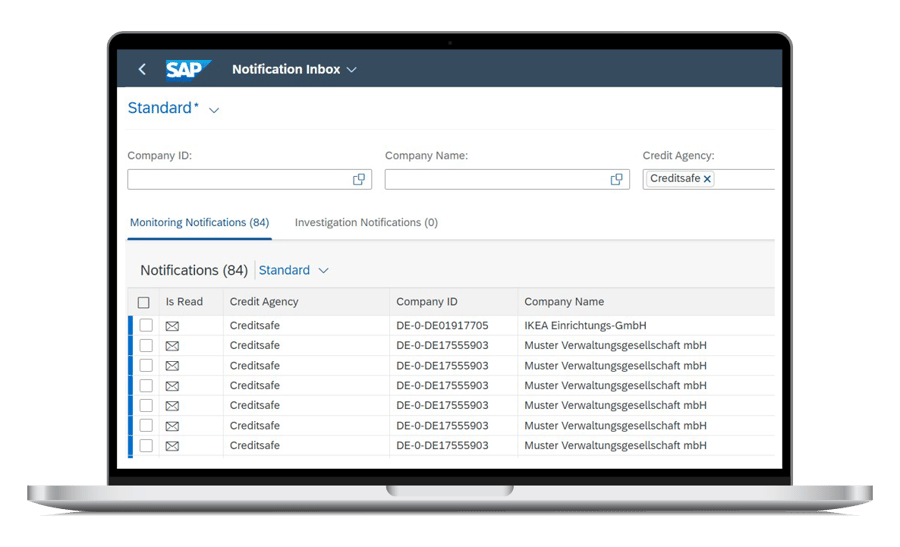
Task: Open the Company ID value help icon
Action: (x=359, y=180)
